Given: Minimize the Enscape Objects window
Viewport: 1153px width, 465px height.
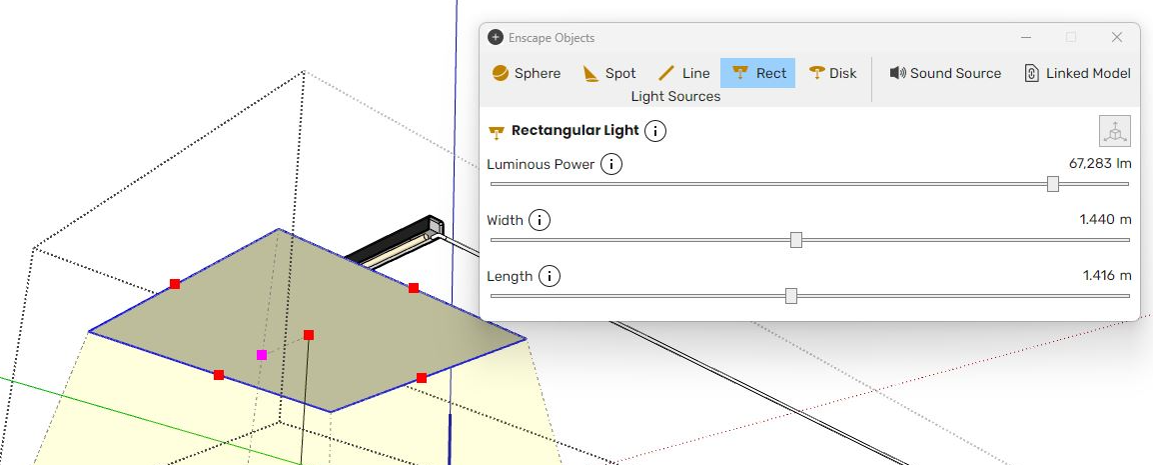Looking at the screenshot, I should coord(1026,37).
